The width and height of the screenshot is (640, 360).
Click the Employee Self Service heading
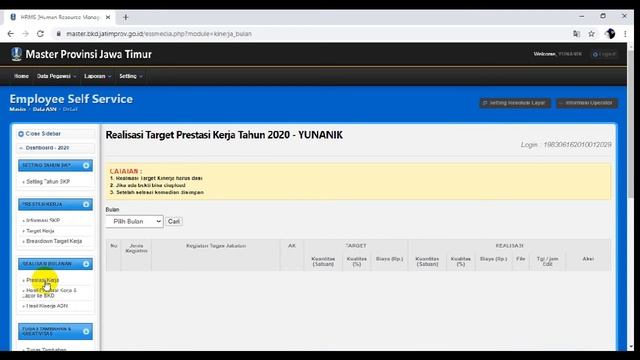coord(71,99)
